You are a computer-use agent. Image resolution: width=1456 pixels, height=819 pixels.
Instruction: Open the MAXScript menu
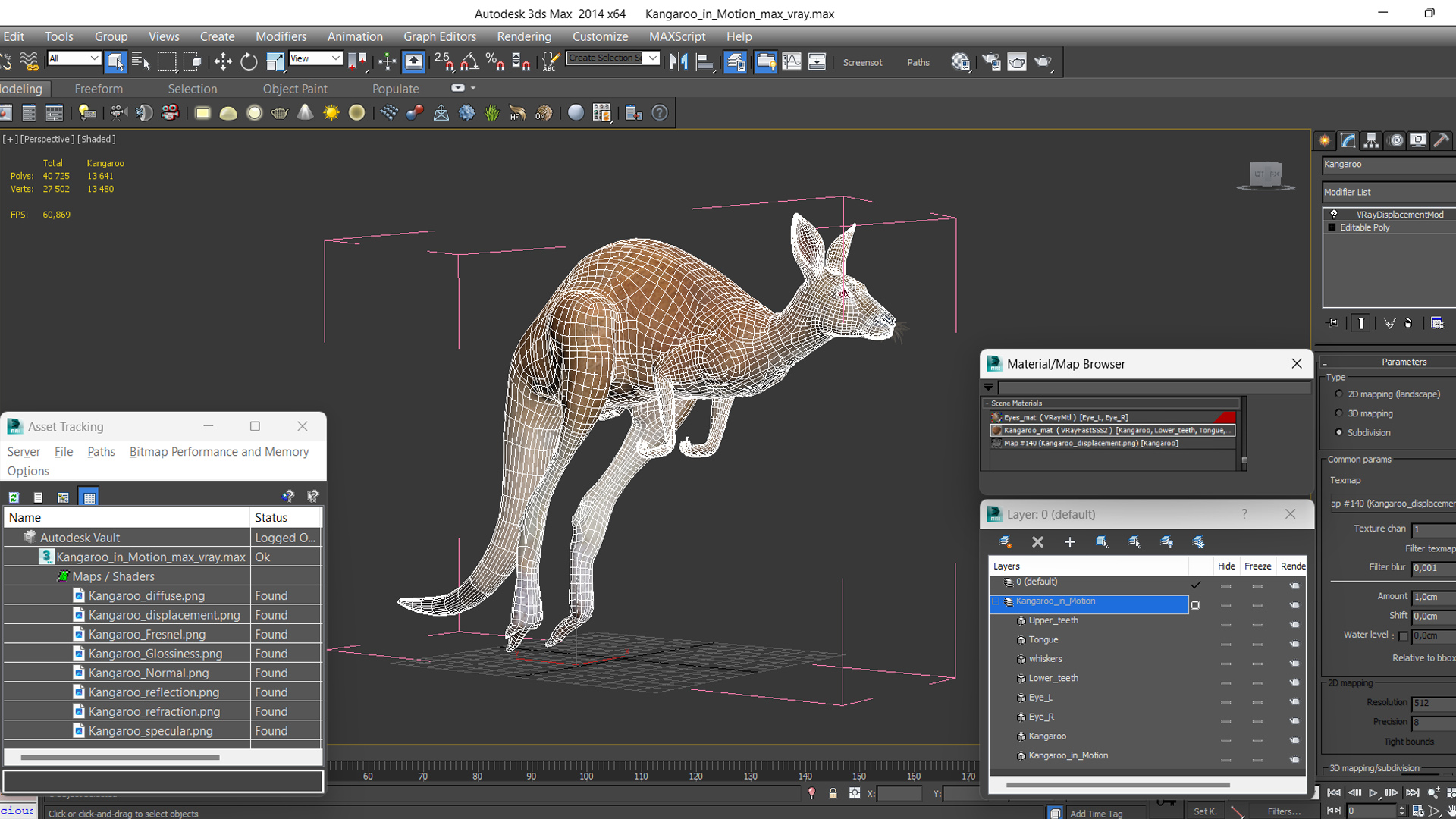pyautogui.click(x=677, y=36)
